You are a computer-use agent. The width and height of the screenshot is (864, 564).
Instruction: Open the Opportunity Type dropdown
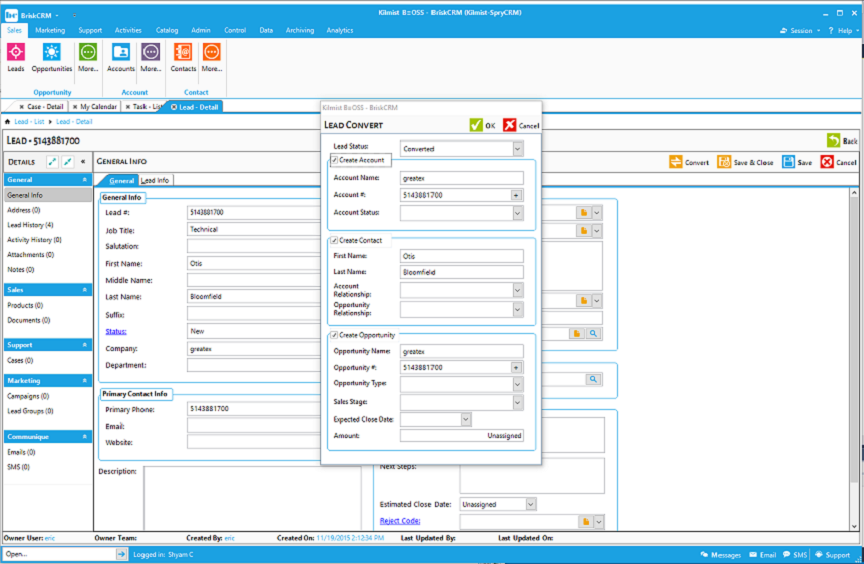tap(517, 384)
